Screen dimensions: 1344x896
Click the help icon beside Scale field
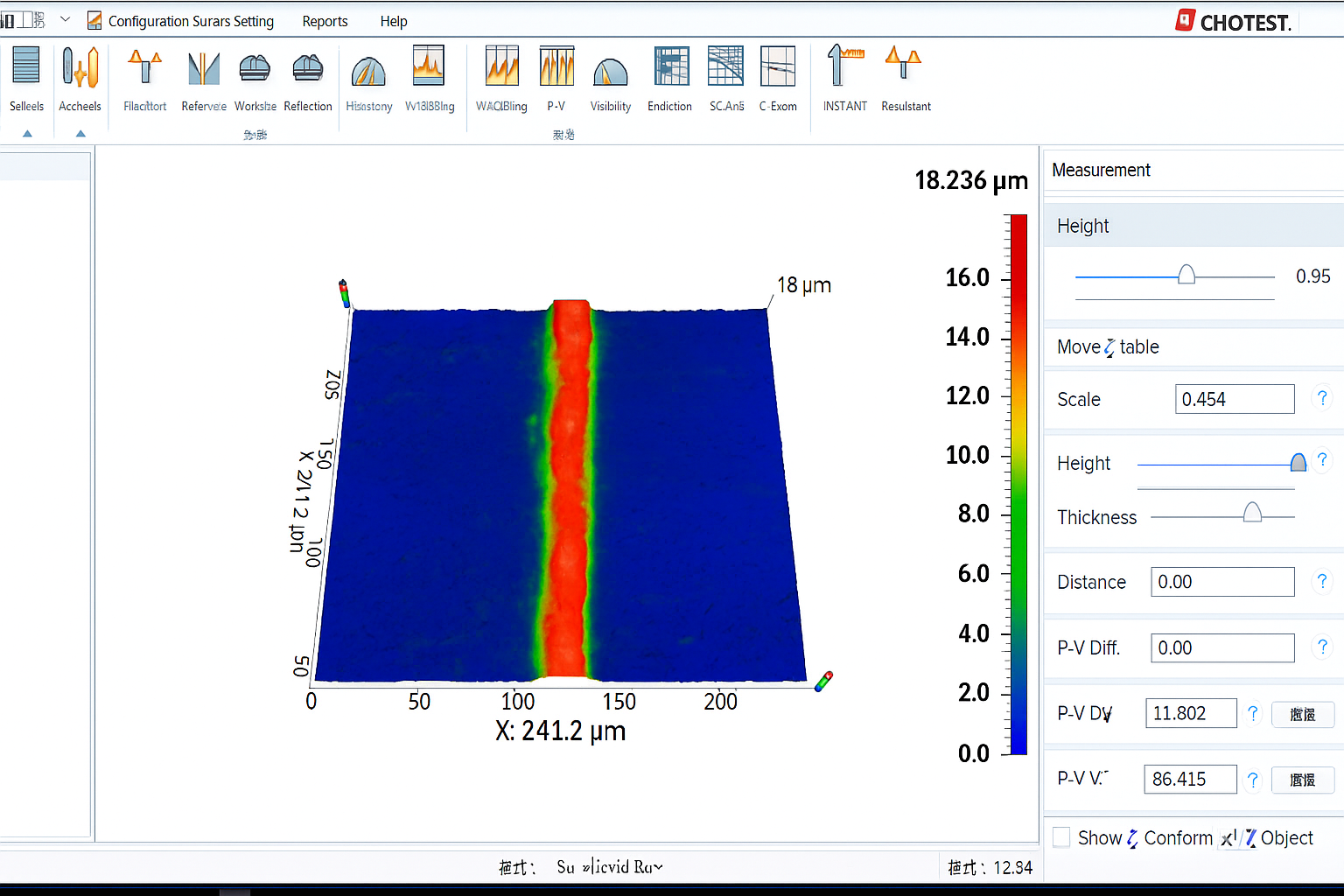pos(1322,398)
